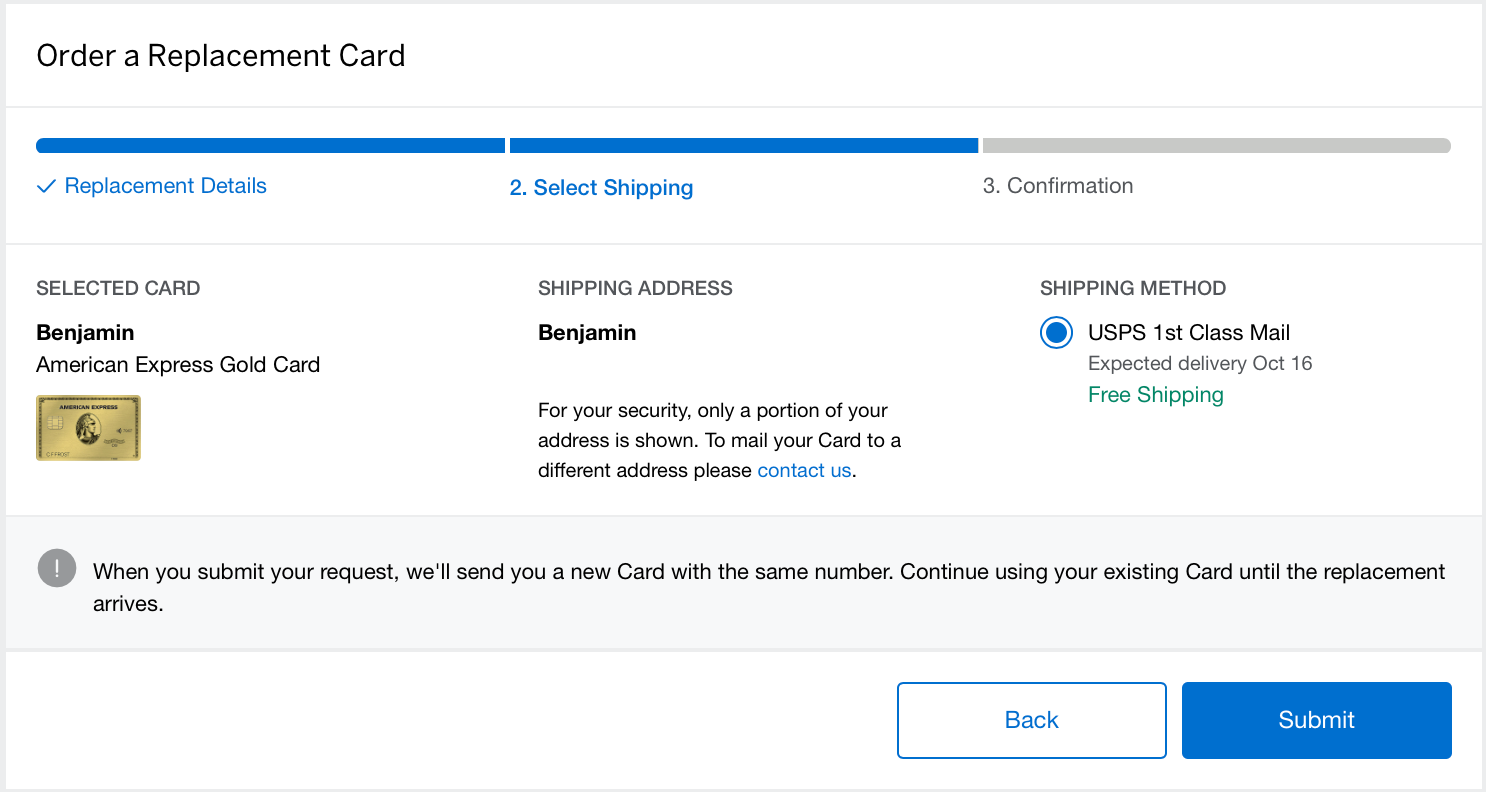Click the American Express Gold Card image
Image resolution: width=1486 pixels, height=792 pixels.
(x=88, y=428)
